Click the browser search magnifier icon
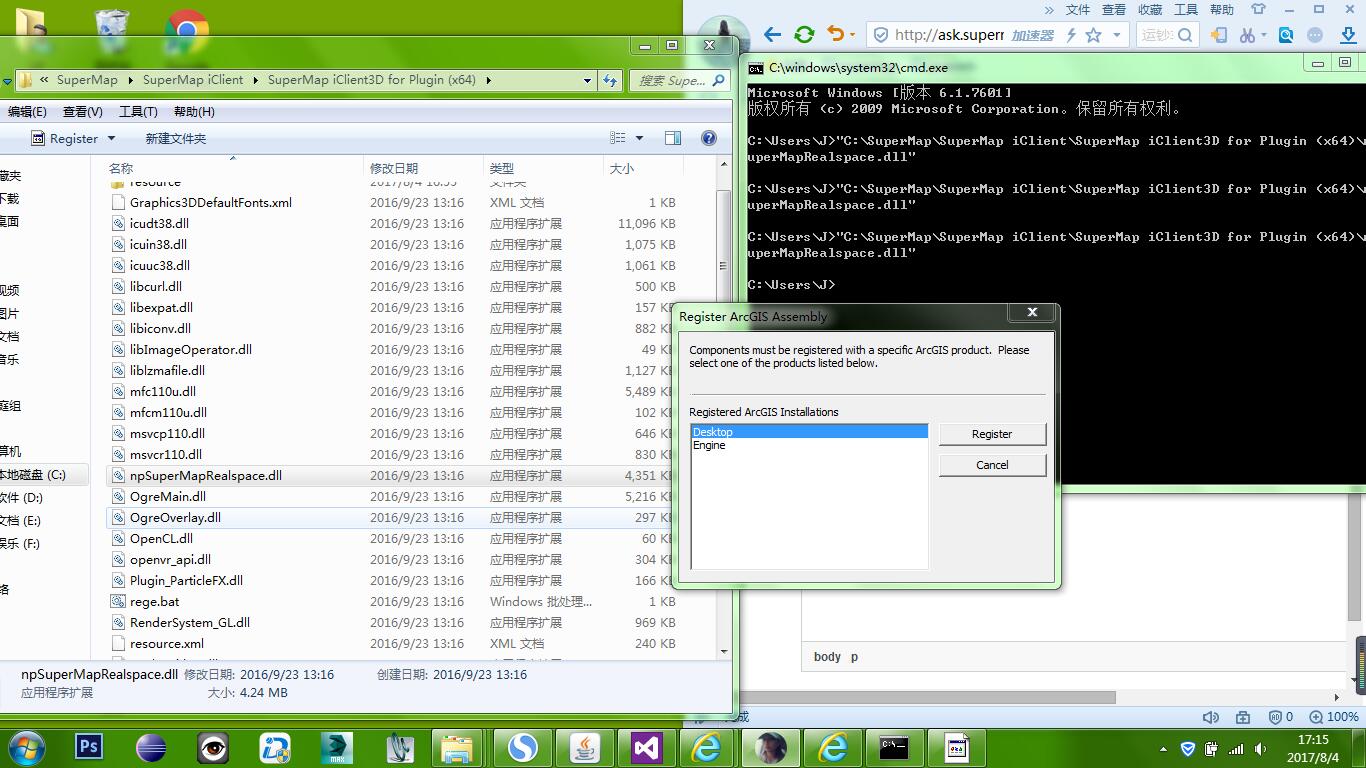Screen dimensions: 1366x768 click(x=1185, y=35)
